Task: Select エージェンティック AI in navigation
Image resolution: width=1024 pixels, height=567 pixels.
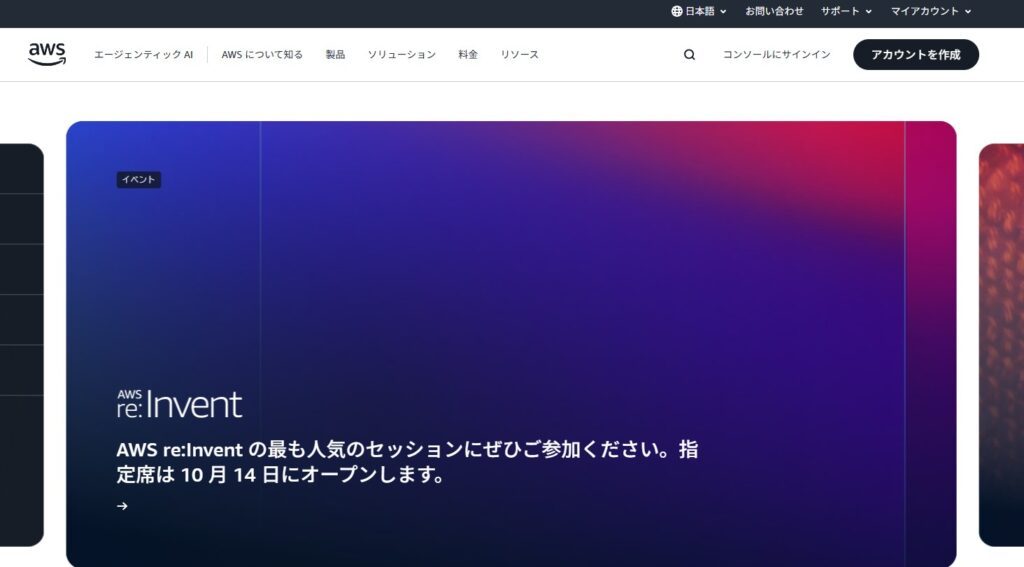Action: [143, 55]
